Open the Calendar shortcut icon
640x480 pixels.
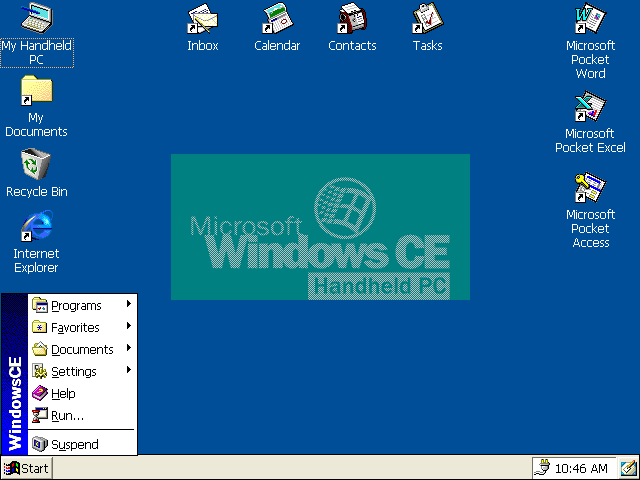pyautogui.click(x=278, y=19)
